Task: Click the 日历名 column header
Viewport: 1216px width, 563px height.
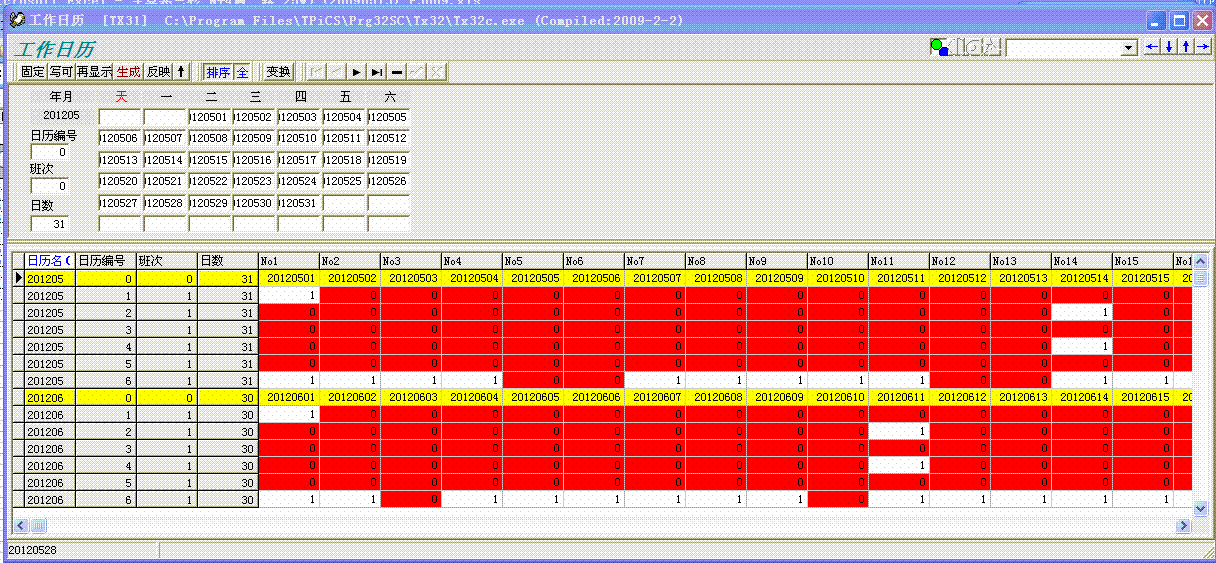Action: tap(49, 261)
